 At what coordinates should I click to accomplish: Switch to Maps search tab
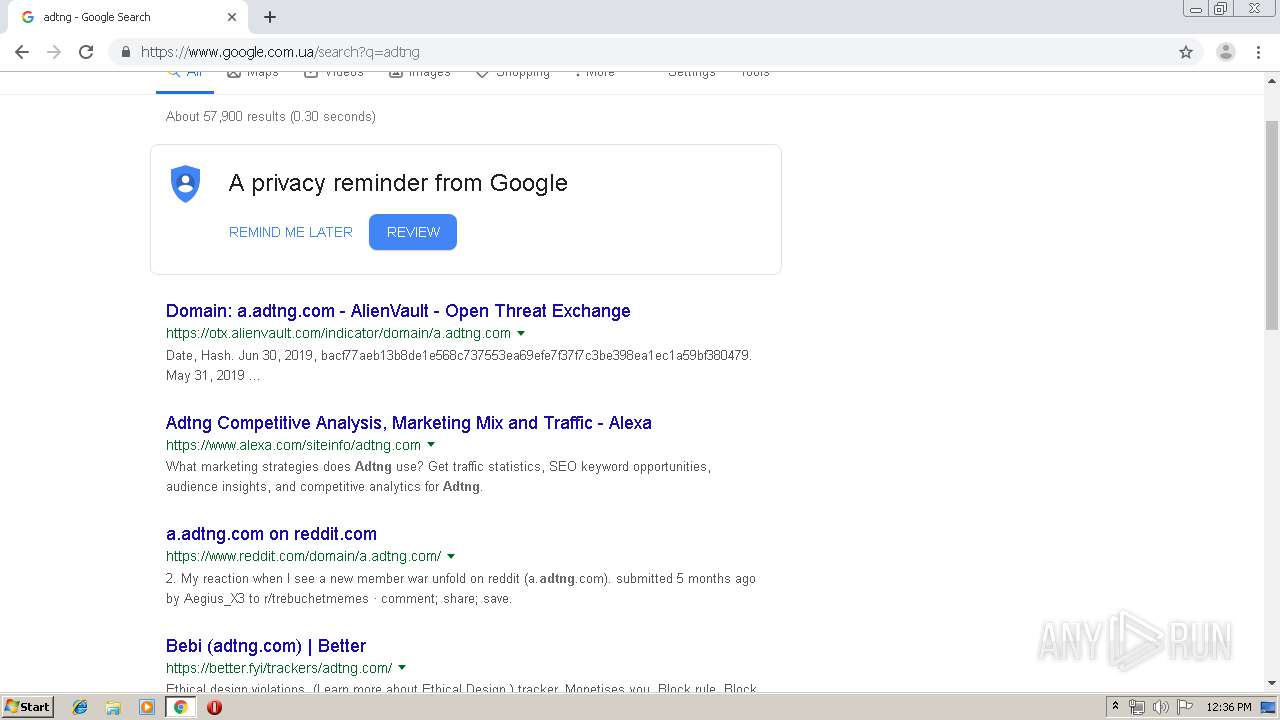point(253,73)
